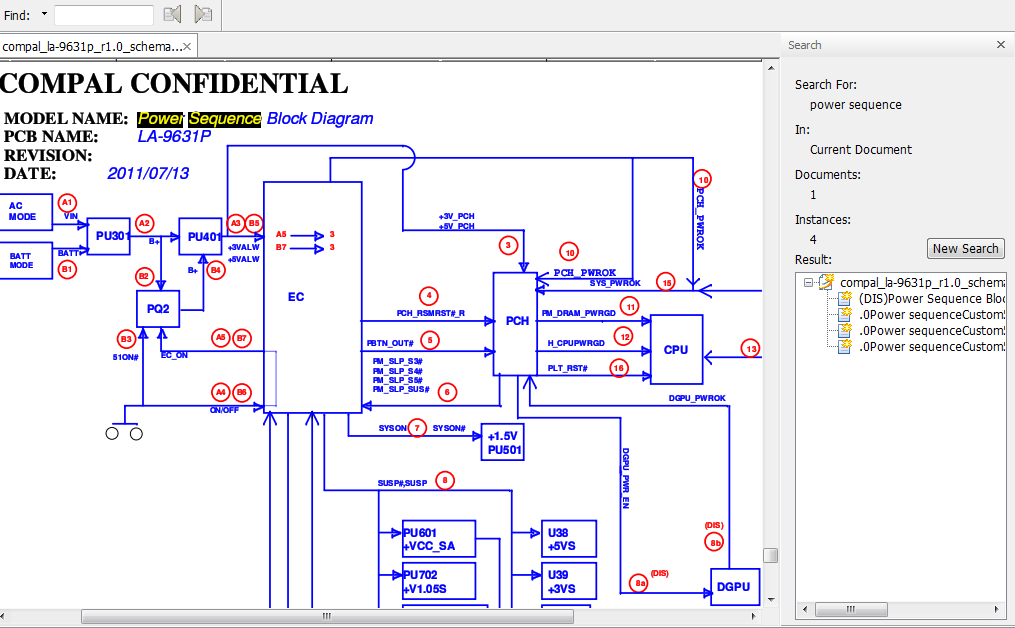Click the red circled step '16' marker
Viewport: 1015px width, 628px height.
(x=618, y=368)
